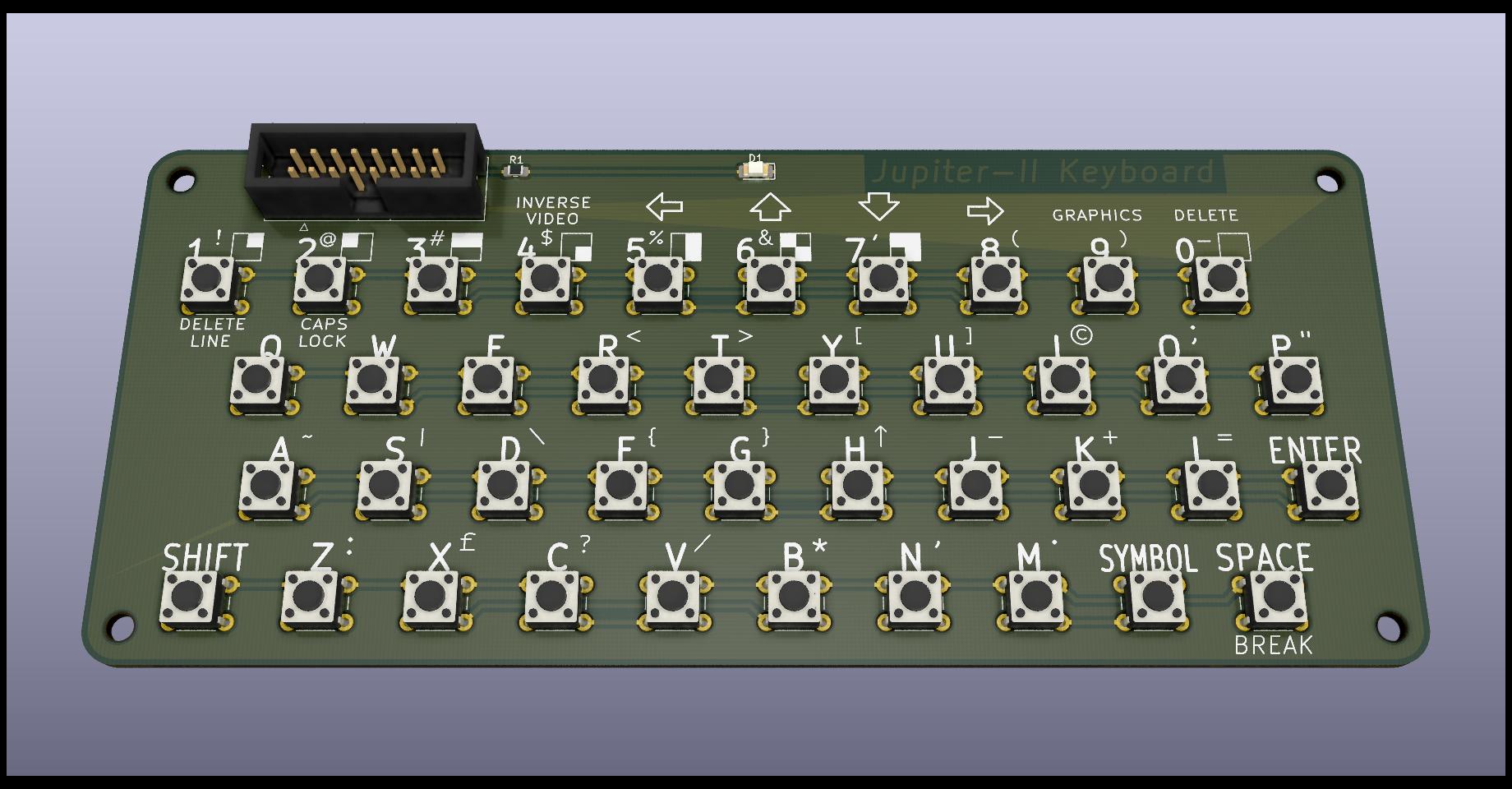Select the tactile switch for the Y key
Image resolution: width=1512 pixels, height=789 pixels.
(x=835, y=384)
